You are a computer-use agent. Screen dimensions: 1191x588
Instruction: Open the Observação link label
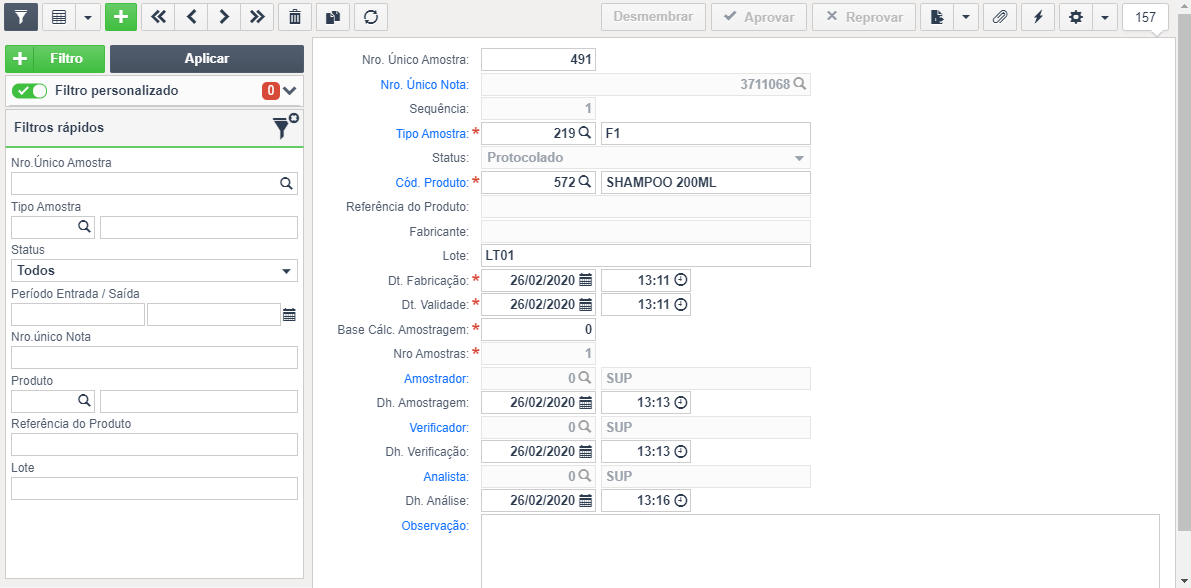click(434, 526)
